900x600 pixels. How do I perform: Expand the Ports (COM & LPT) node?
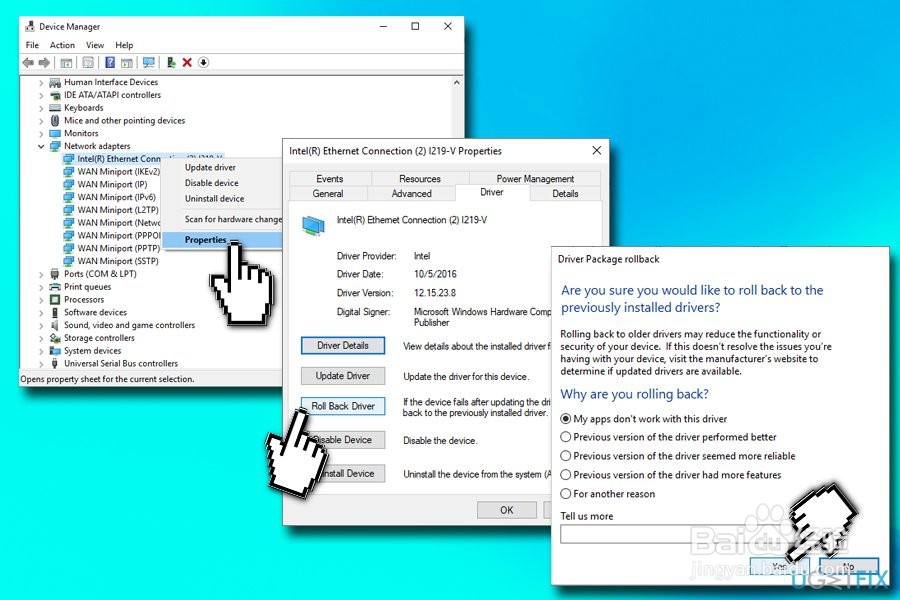(41, 274)
